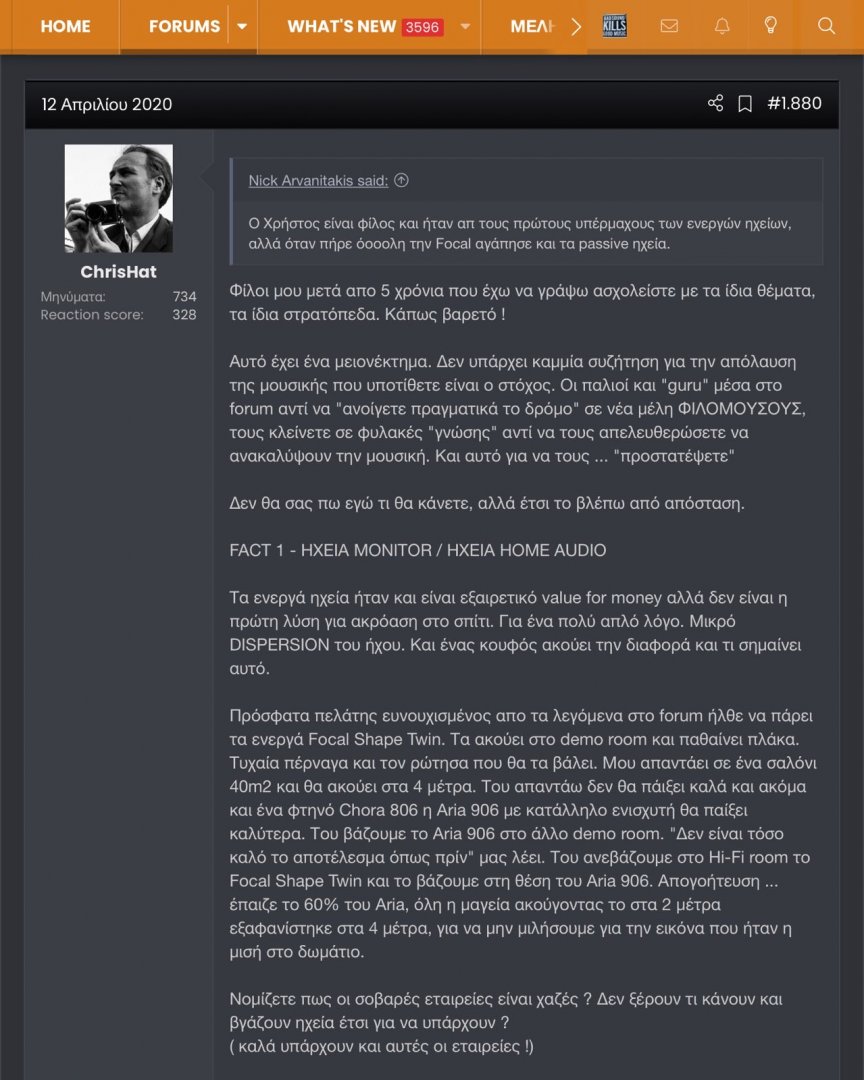Share this post via share icon
This screenshot has width=864, height=1080.
click(x=716, y=103)
